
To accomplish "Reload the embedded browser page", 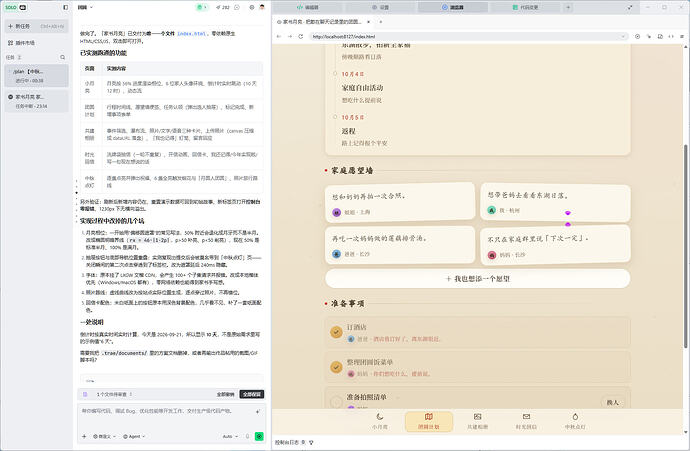I will click(x=301, y=37).
